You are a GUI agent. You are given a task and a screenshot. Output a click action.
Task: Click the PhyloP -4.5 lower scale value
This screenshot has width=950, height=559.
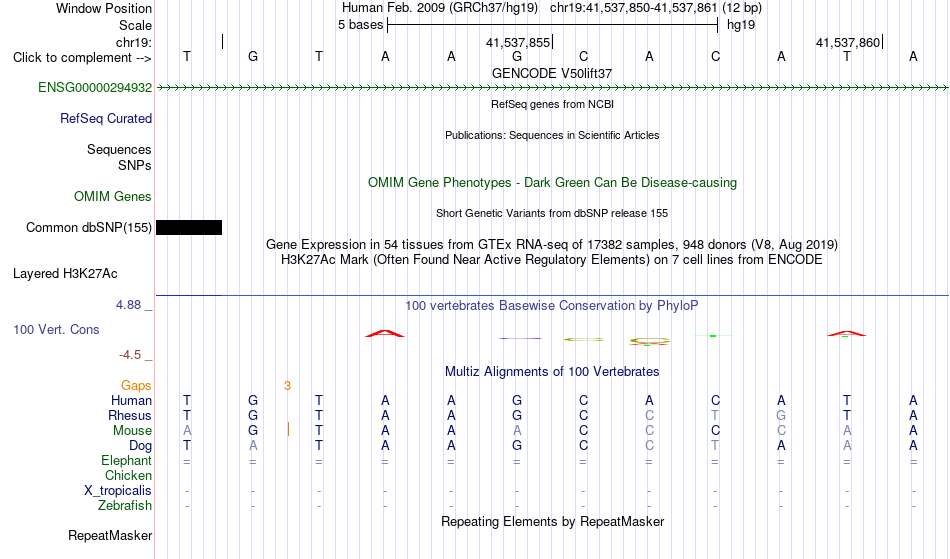coord(130,355)
